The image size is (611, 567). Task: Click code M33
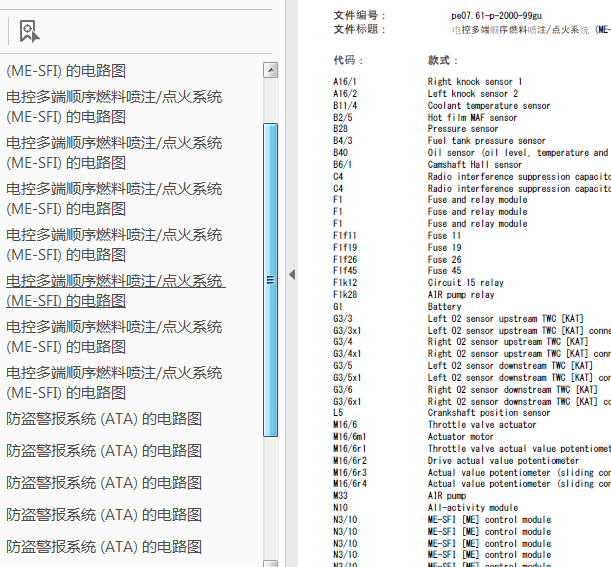pyautogui.click(x=340, y=496)
